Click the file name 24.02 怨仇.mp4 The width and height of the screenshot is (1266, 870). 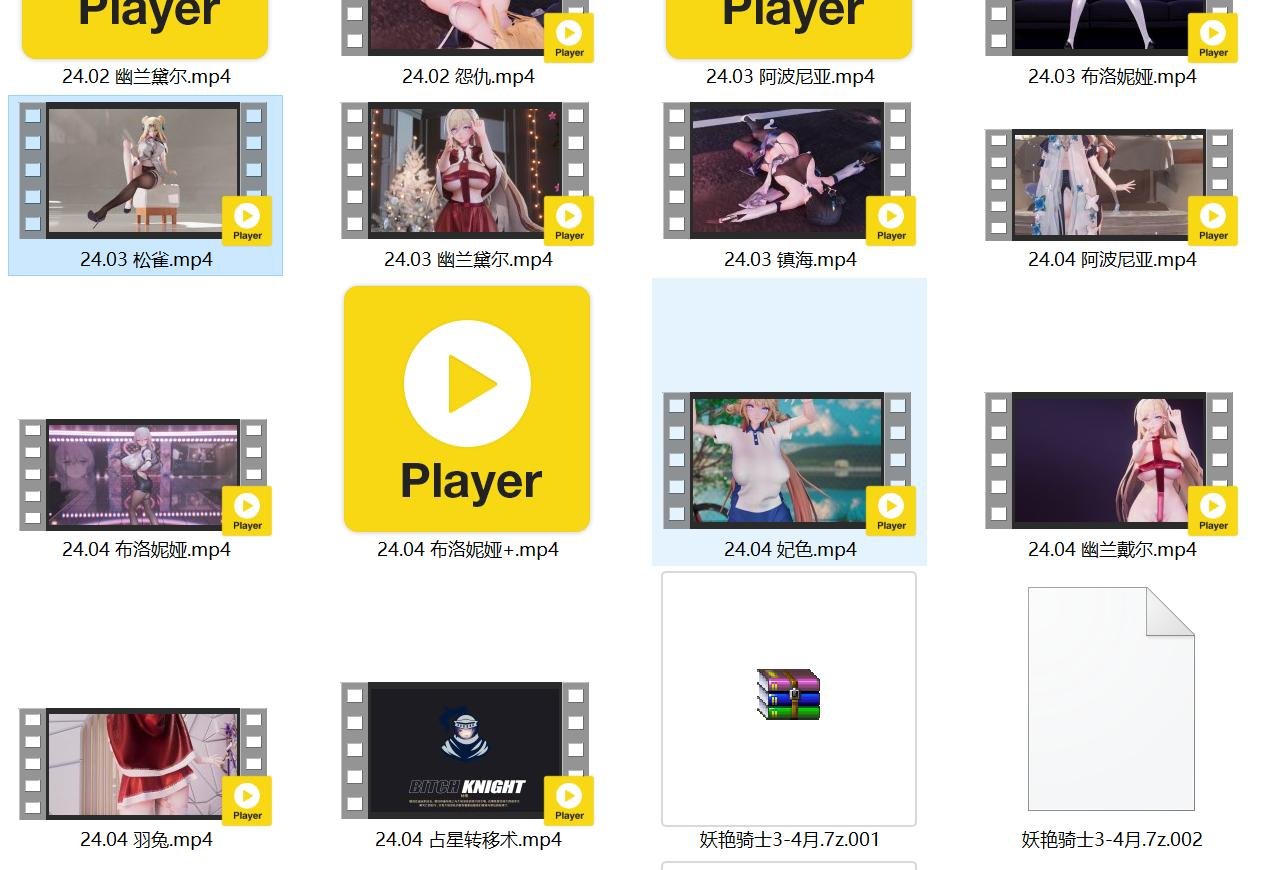tap(468, 77)
